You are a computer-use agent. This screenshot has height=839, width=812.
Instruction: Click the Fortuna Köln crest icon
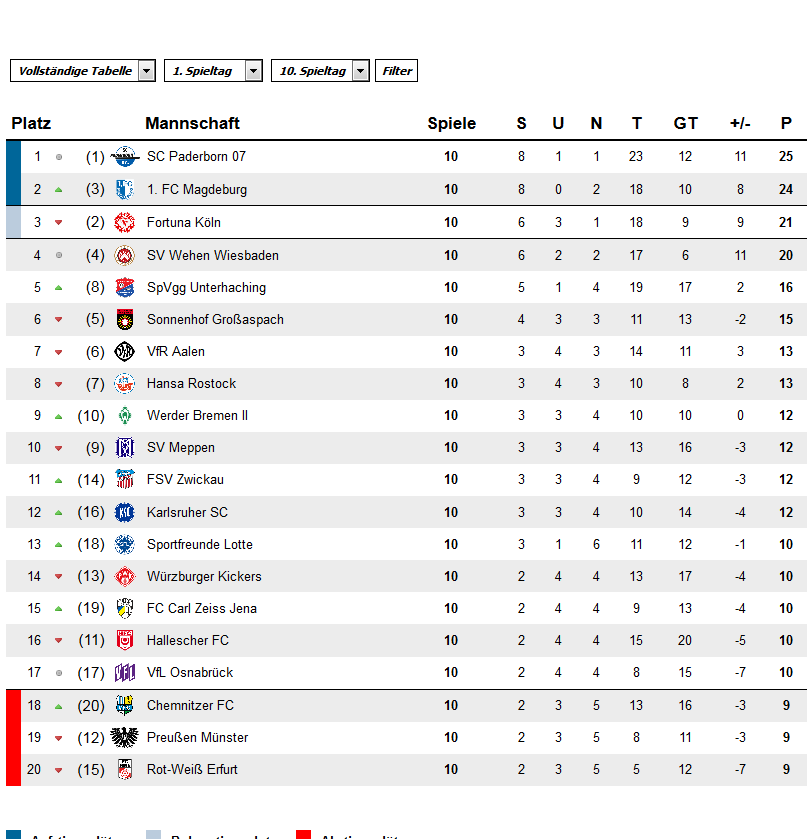click(x=125, y=223)
